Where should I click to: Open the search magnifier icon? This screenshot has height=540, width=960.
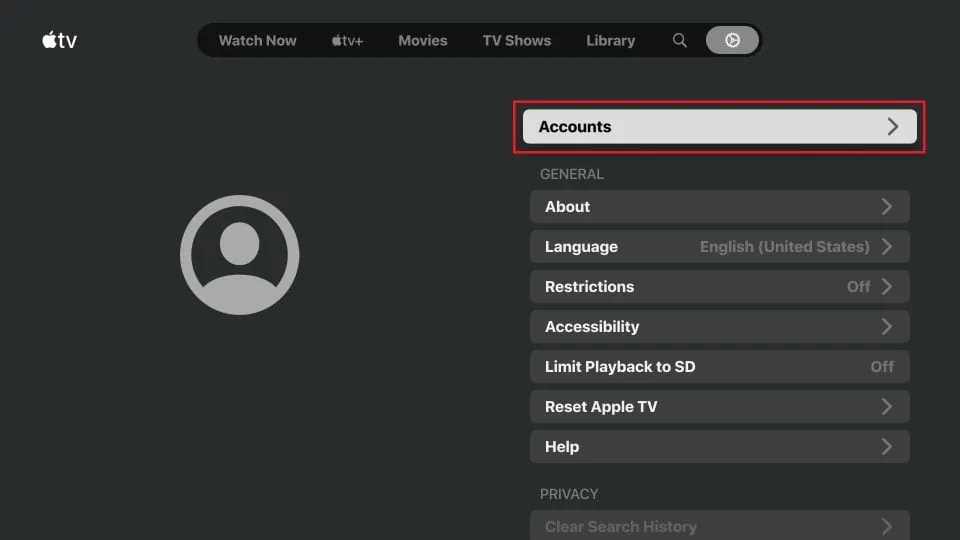pyautogui.click(x=680, y=40)
